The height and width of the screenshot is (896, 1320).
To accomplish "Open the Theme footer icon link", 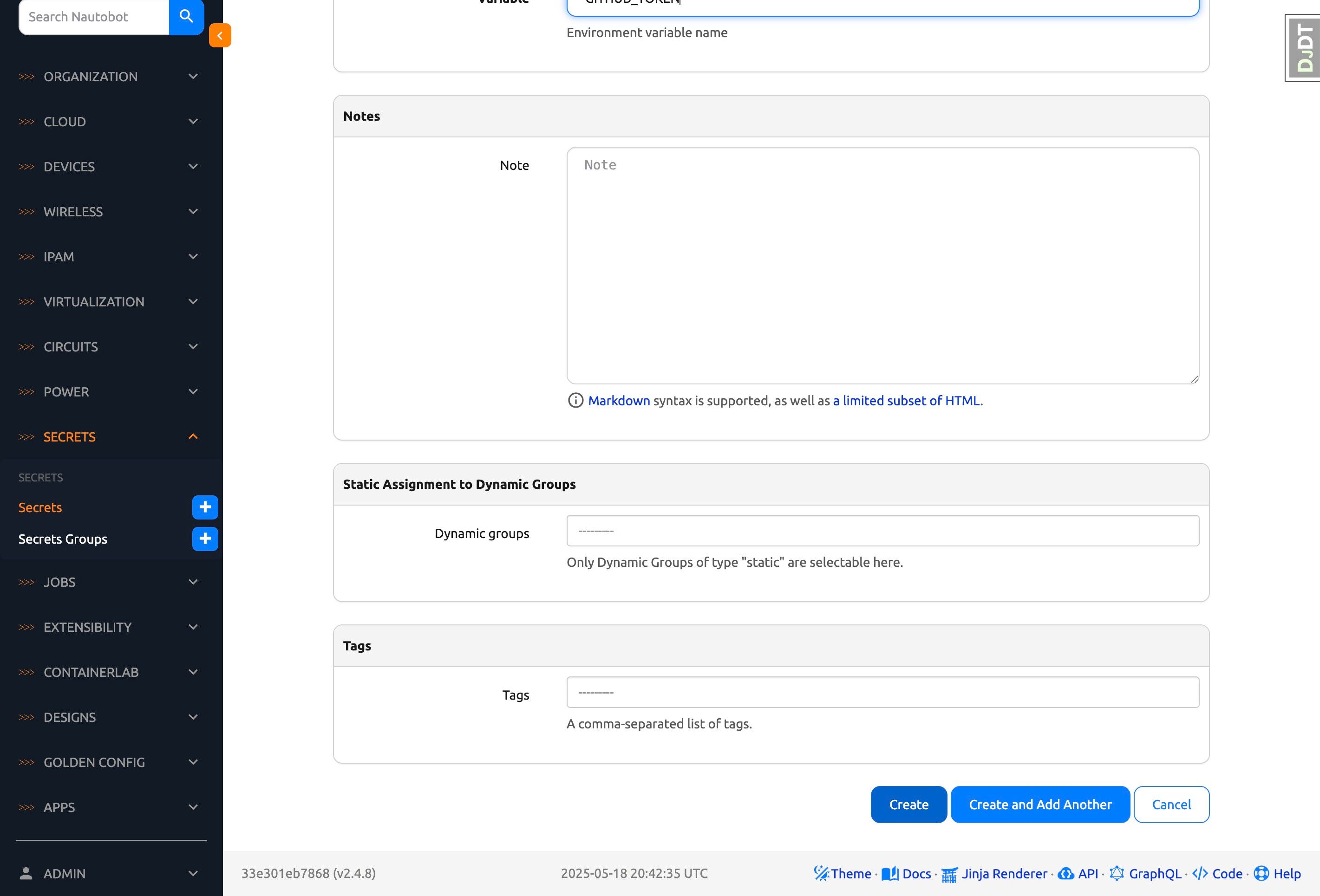I will point(843,873).
